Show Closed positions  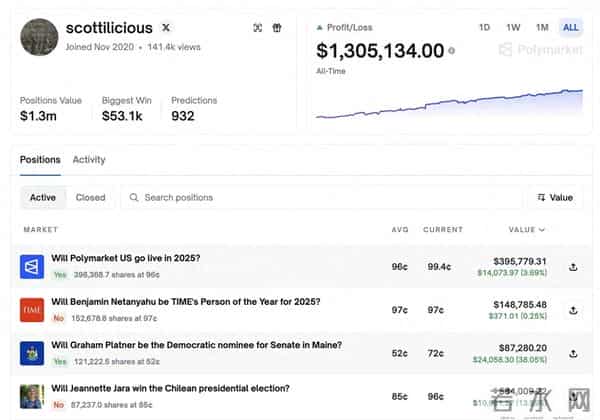[x=90, y=198]
